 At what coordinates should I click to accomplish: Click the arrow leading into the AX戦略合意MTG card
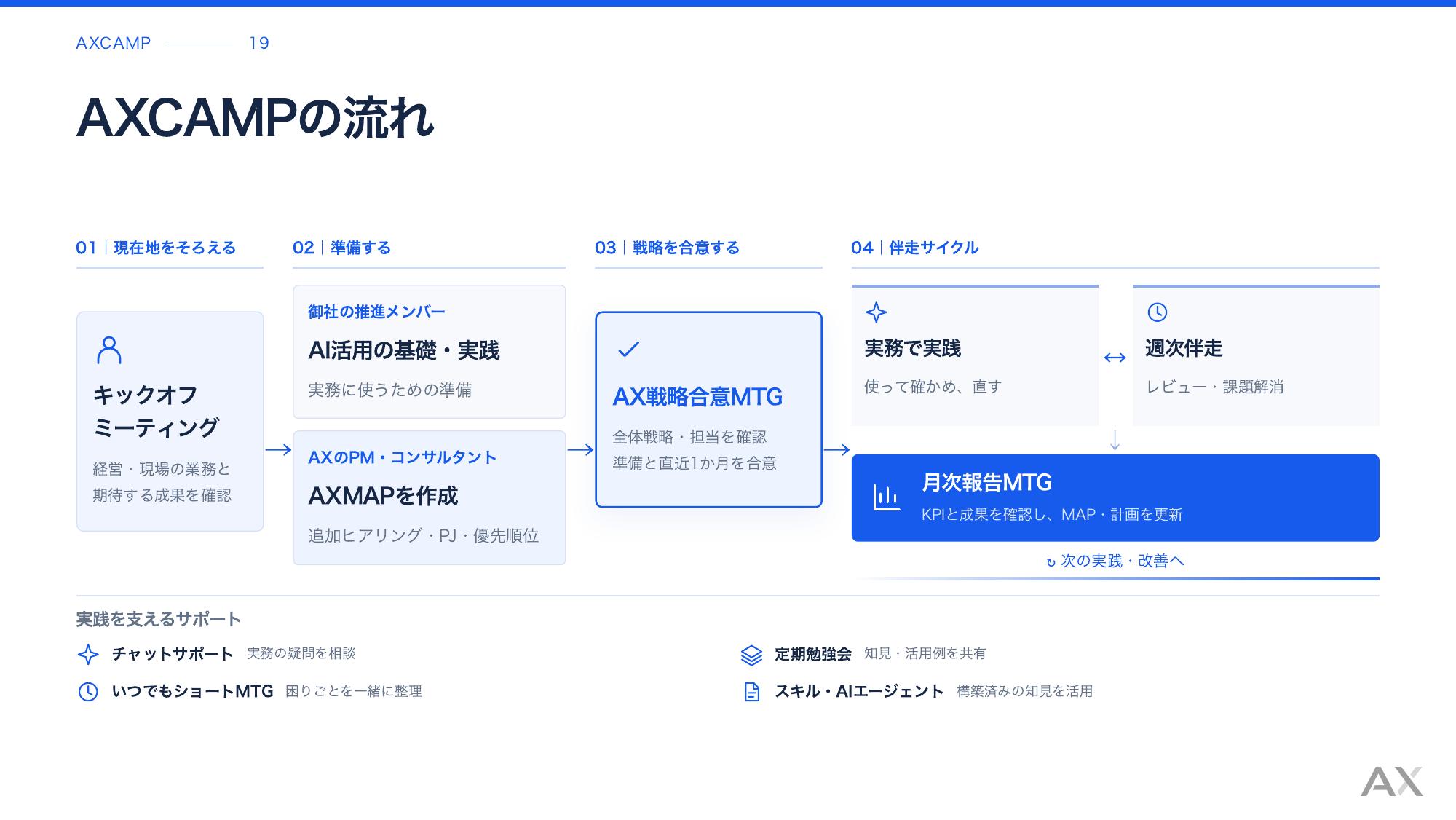(580, 450)
